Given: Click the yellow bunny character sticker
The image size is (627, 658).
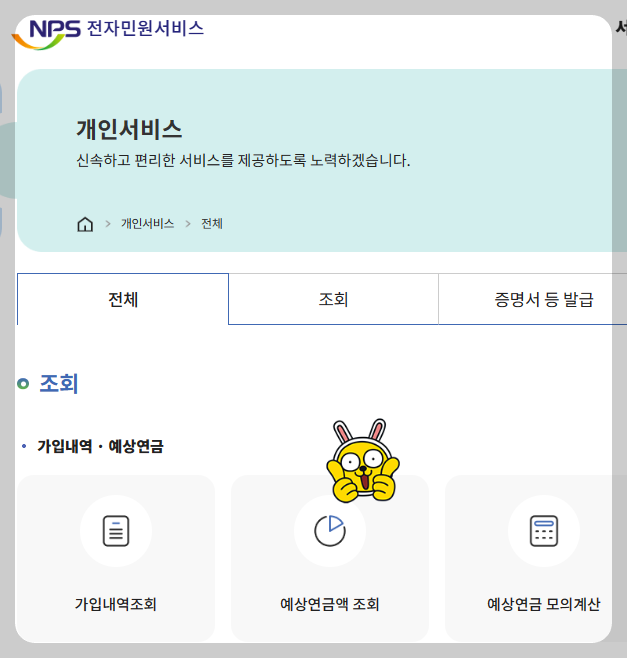Looking at the screenshot, I should [363, 461].
